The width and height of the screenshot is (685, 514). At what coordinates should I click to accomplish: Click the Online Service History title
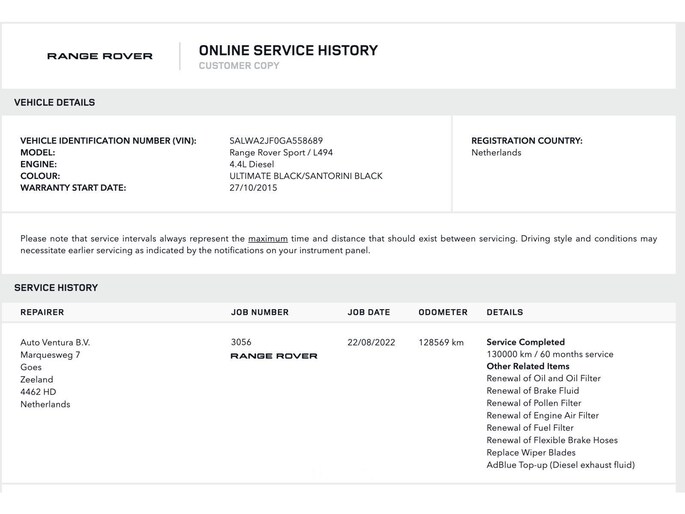pos(288,50)
